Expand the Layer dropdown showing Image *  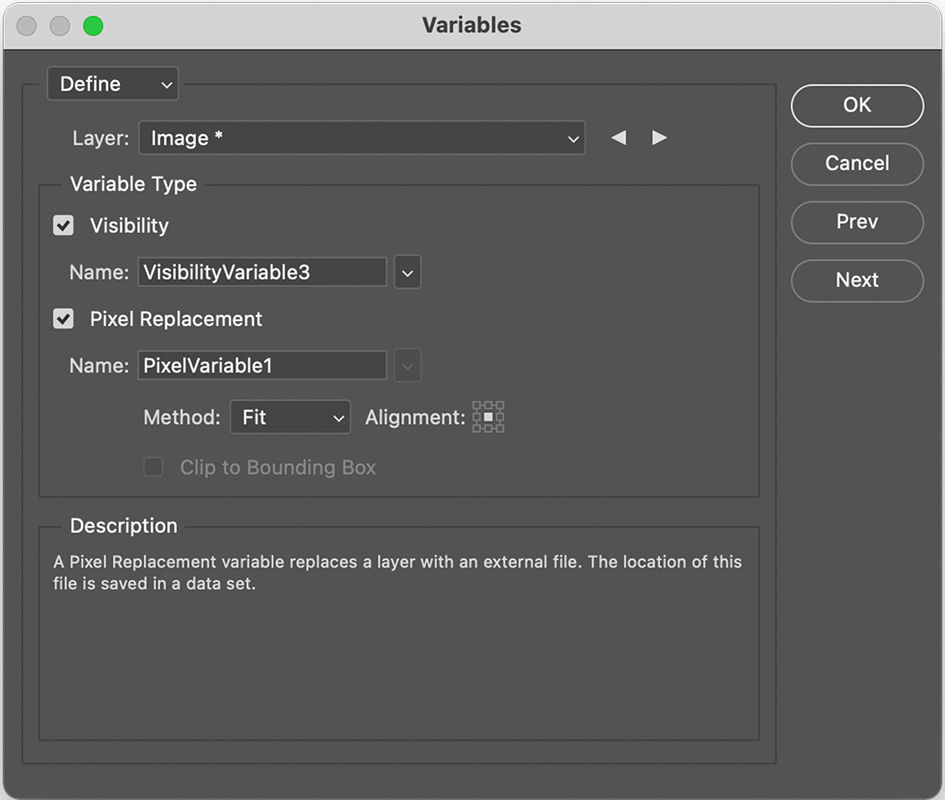(361, 139)
